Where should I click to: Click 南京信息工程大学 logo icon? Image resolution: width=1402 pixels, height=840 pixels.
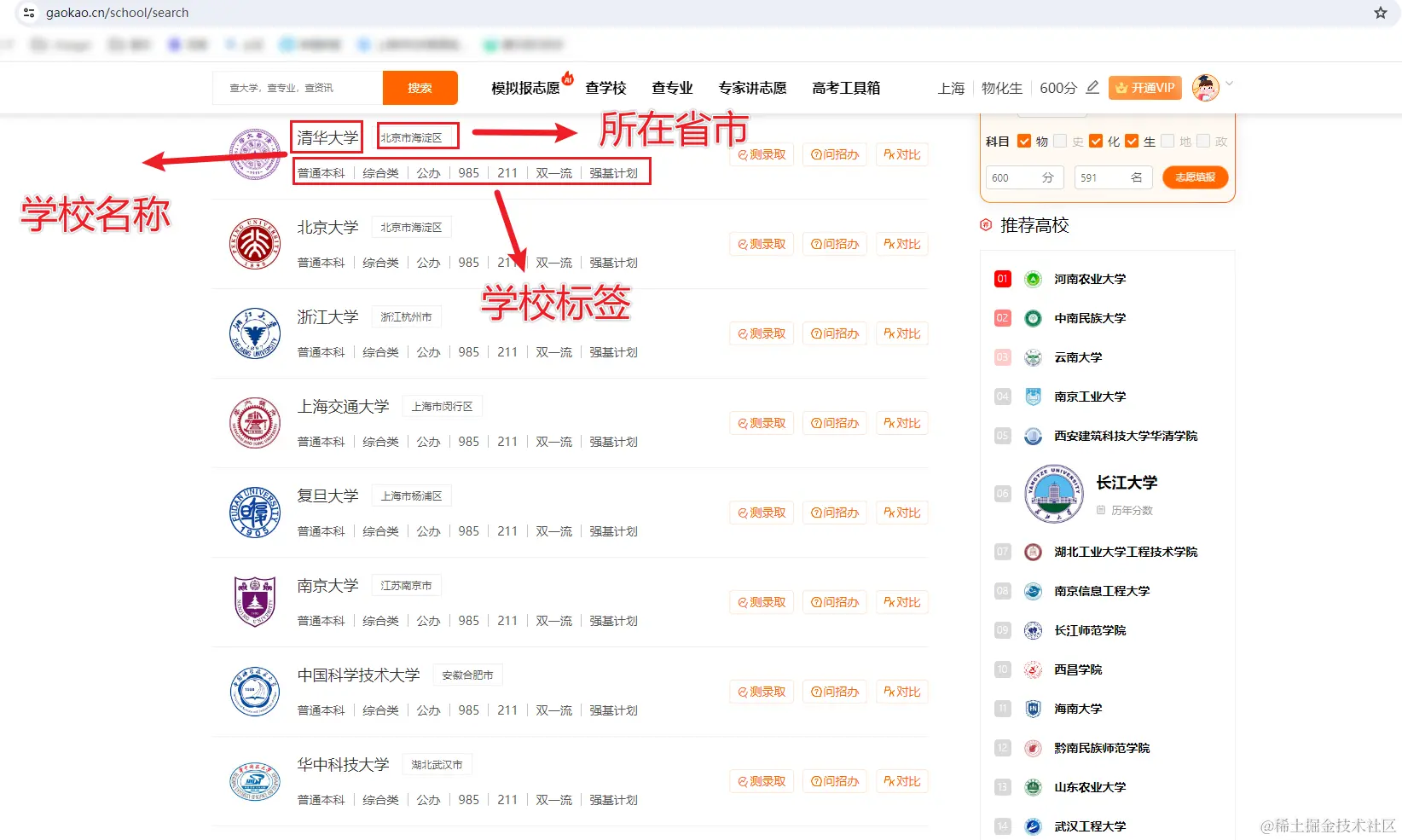coord(1033,591)
